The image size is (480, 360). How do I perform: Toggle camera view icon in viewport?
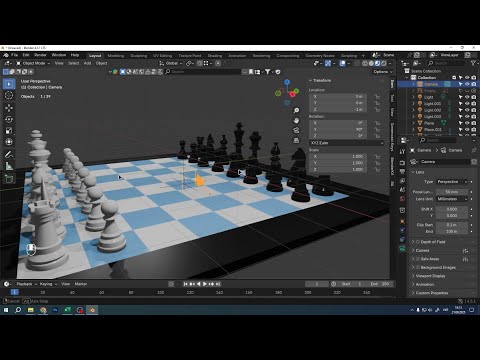click(x=296, y=130)
